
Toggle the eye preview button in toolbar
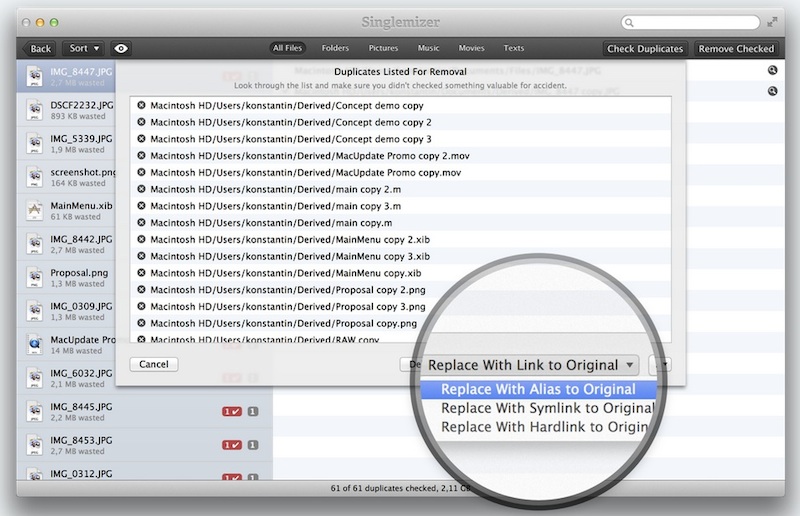click(122, 48)
